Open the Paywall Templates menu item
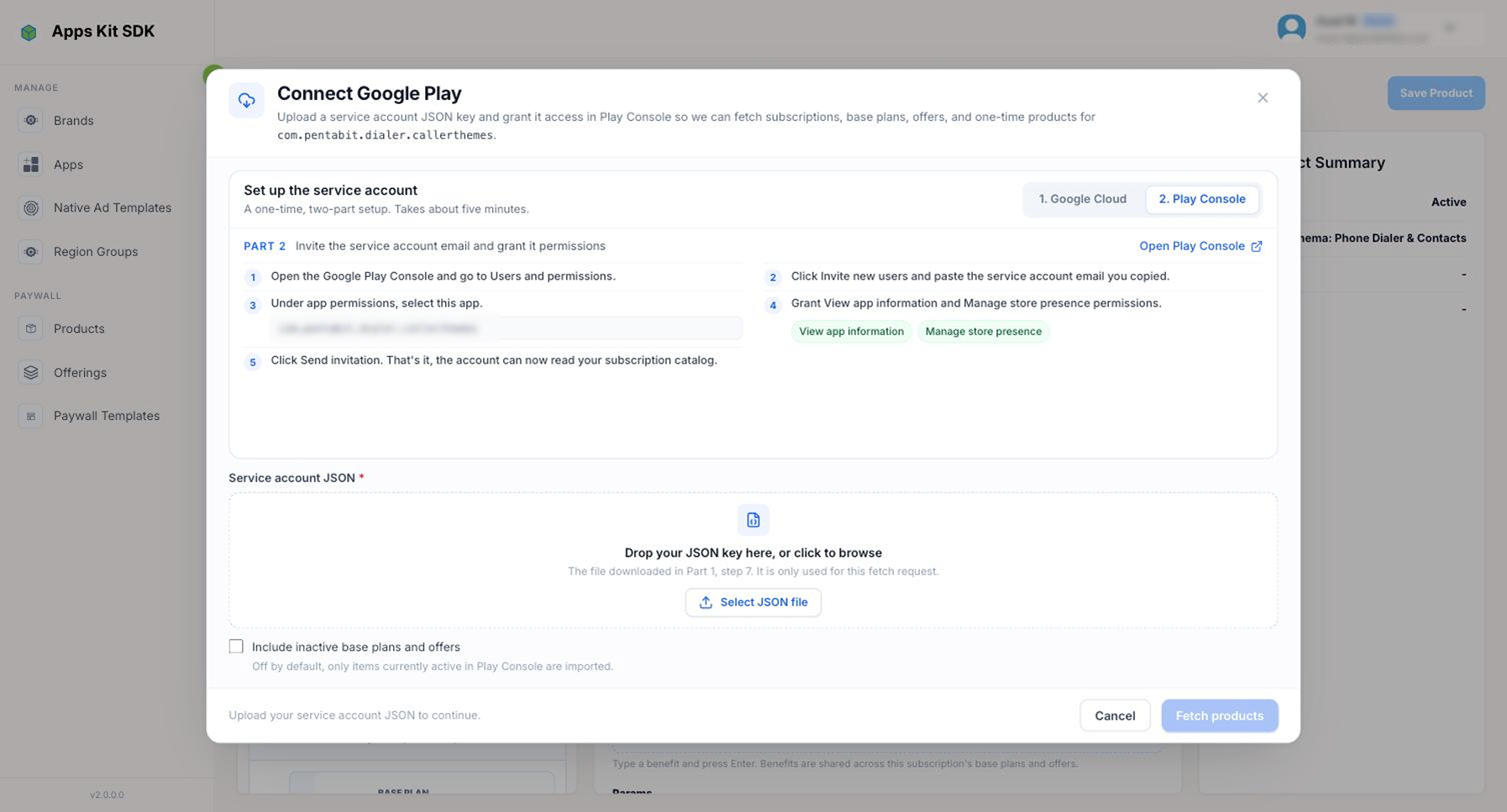This screenshot has width=1507, height=812. click(x=107, y=416)
